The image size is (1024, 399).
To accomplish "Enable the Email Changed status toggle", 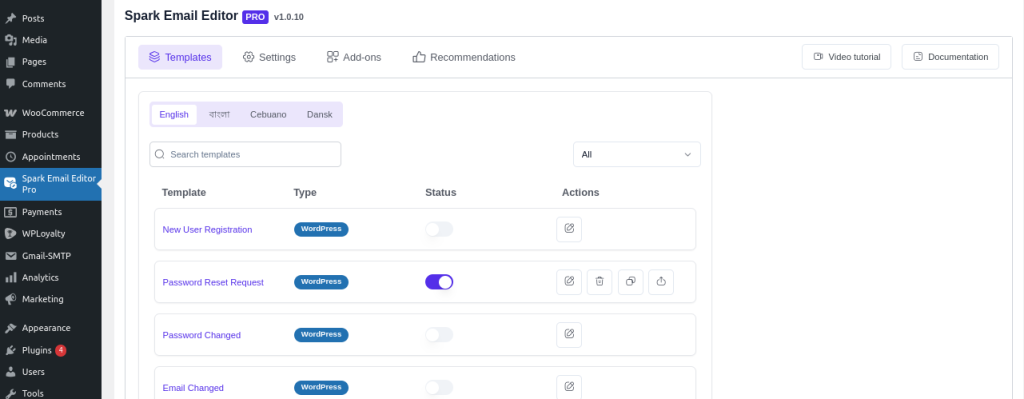I will 439,387.
